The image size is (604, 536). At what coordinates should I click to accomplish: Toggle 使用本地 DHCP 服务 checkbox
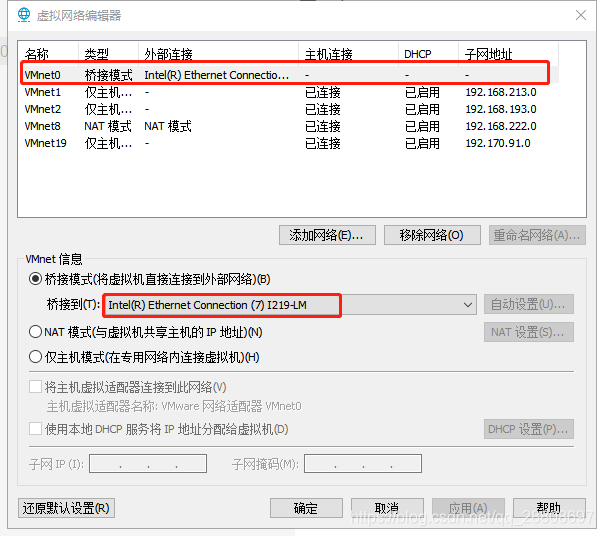pyautogui.click(x=35, y=428)
